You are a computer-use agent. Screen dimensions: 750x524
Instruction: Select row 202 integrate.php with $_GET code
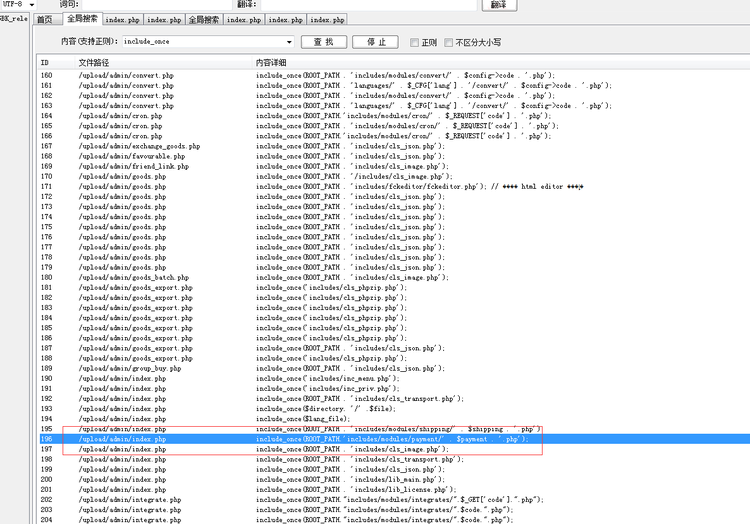pos(300,499)
